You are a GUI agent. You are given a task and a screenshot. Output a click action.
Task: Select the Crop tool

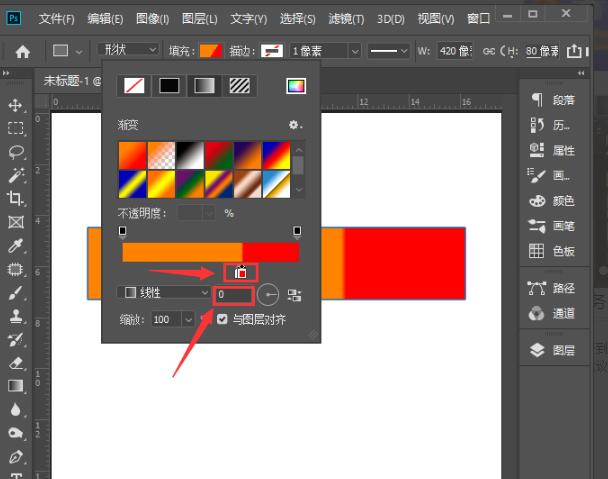[16, 198]
